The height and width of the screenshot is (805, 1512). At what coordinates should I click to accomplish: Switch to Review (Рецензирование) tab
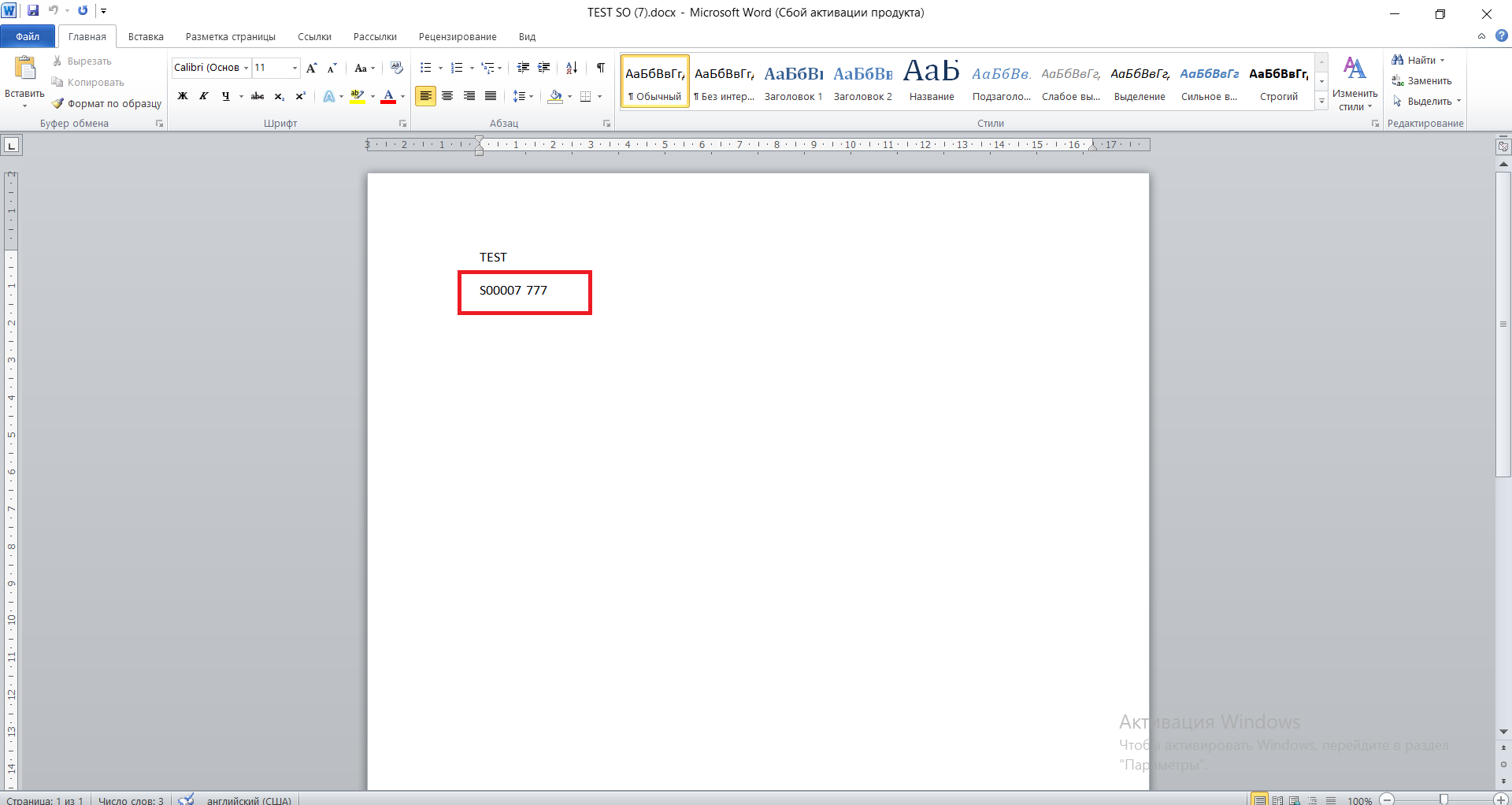click(458, 36)
